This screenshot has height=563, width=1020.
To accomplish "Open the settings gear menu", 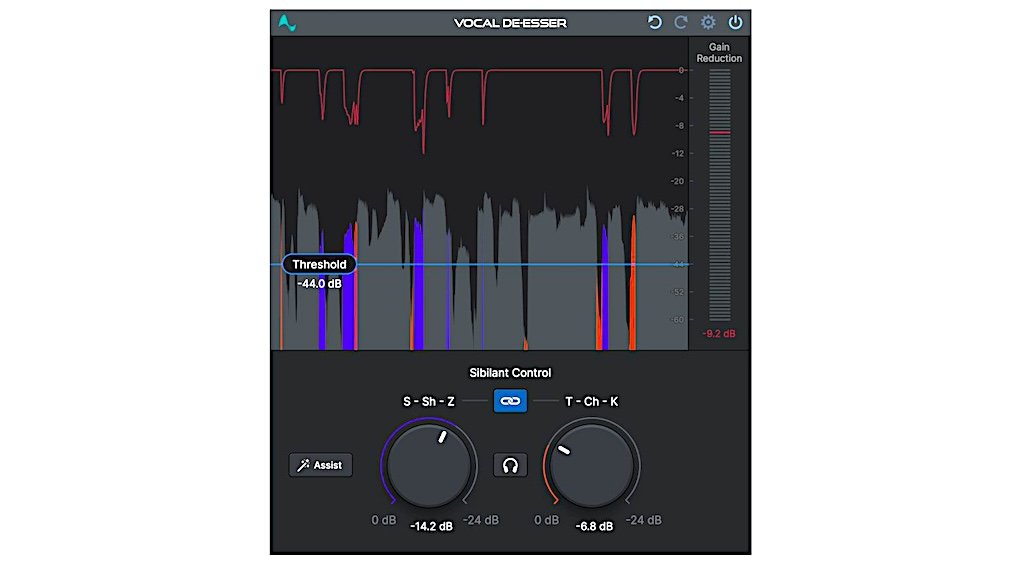I will point(708,22).
